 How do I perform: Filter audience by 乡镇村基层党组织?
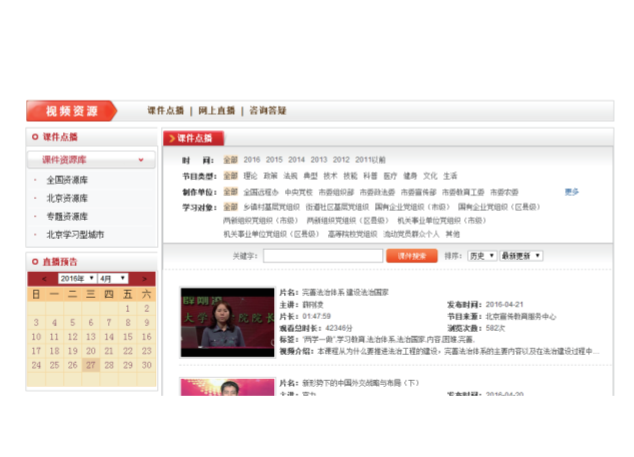click(x=271, y=207)
